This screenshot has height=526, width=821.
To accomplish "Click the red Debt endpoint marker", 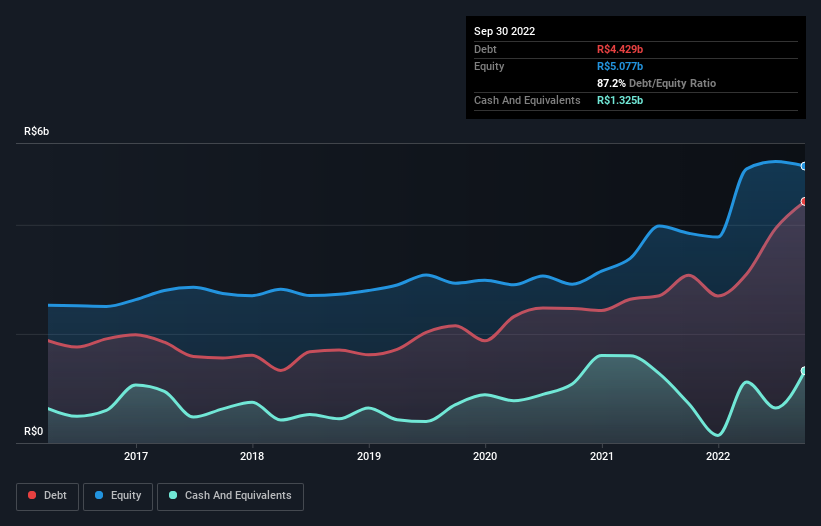I will coord(804,202).
